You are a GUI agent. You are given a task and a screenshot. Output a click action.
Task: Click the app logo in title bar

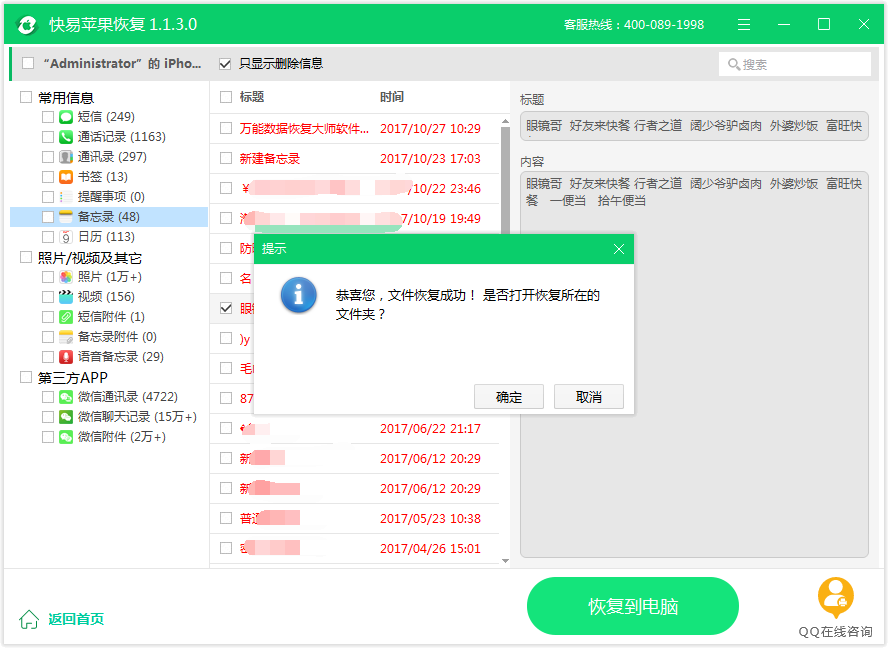point(27,25)
